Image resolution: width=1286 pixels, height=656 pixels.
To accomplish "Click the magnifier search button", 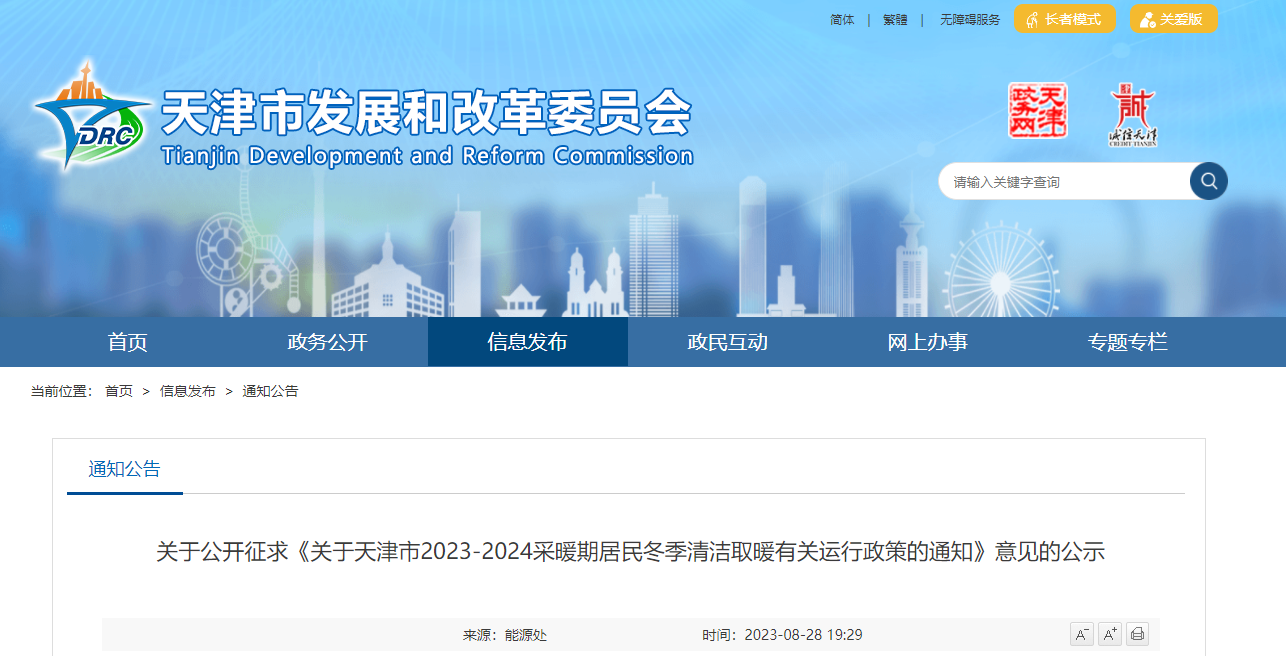I will click(1208, 181).
